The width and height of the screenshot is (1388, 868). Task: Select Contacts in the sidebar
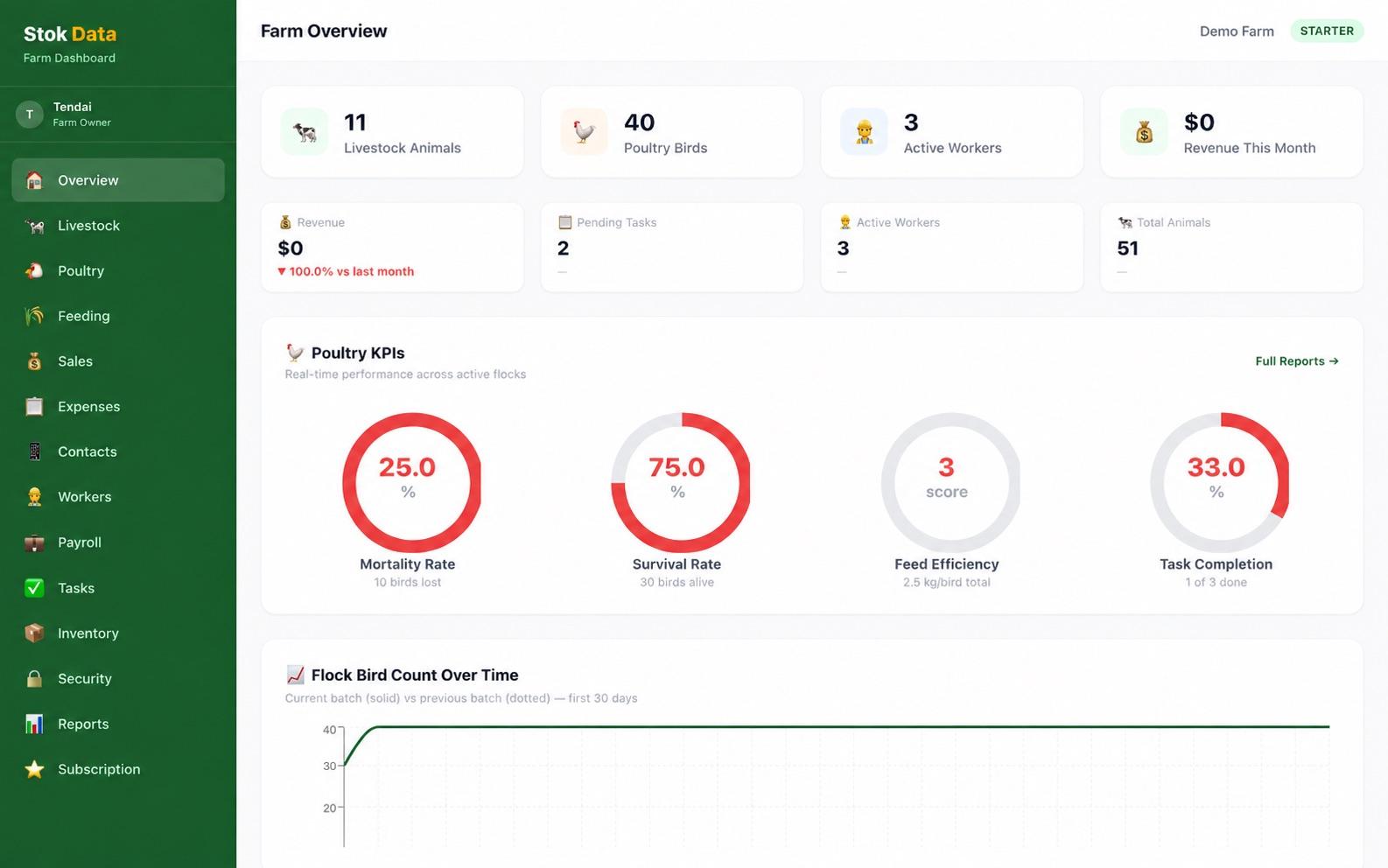tap(118, 451)
